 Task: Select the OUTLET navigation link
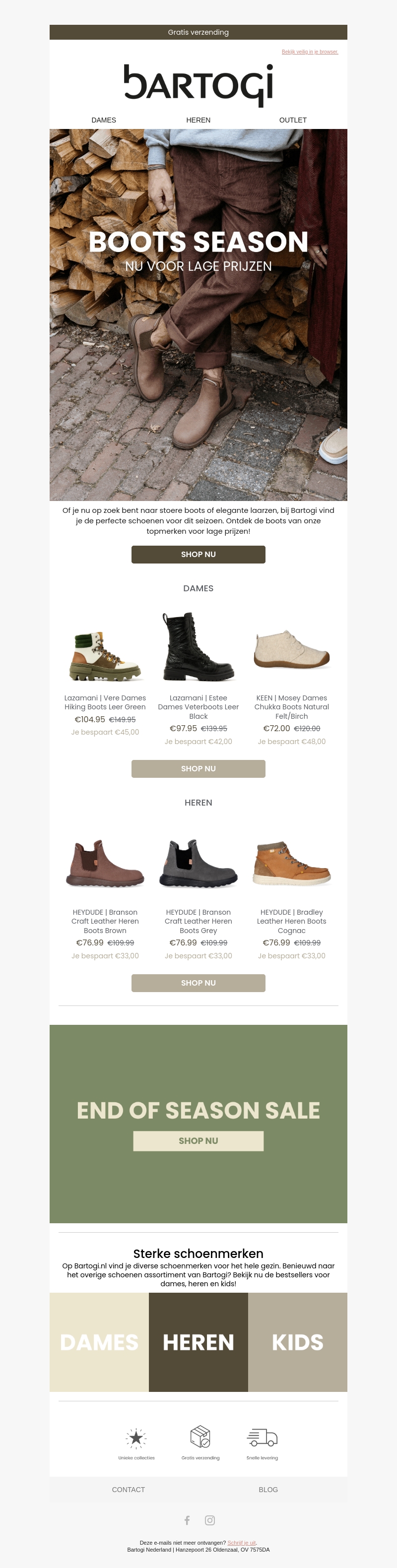coord(293,120)
